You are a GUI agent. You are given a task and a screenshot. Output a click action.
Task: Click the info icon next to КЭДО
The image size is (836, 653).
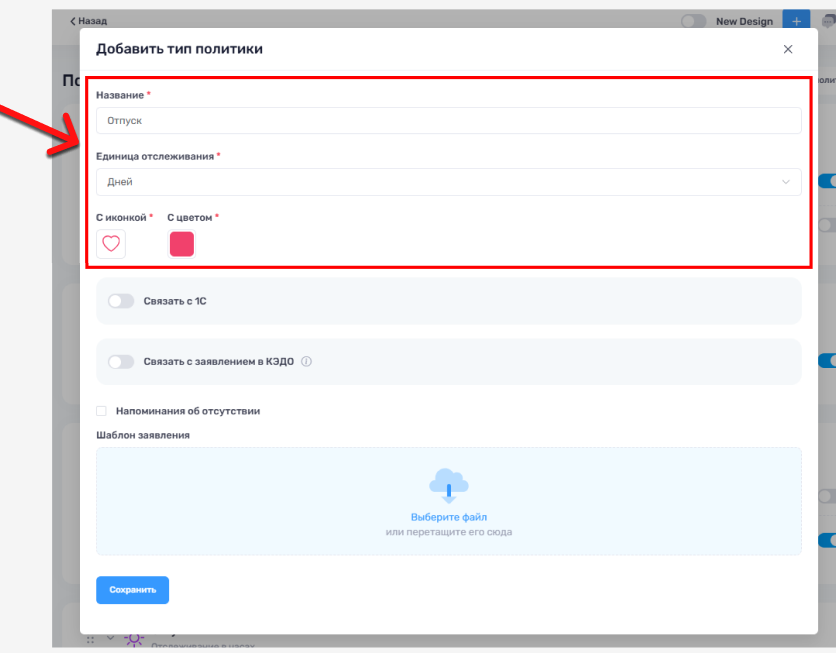pos(307,362)
